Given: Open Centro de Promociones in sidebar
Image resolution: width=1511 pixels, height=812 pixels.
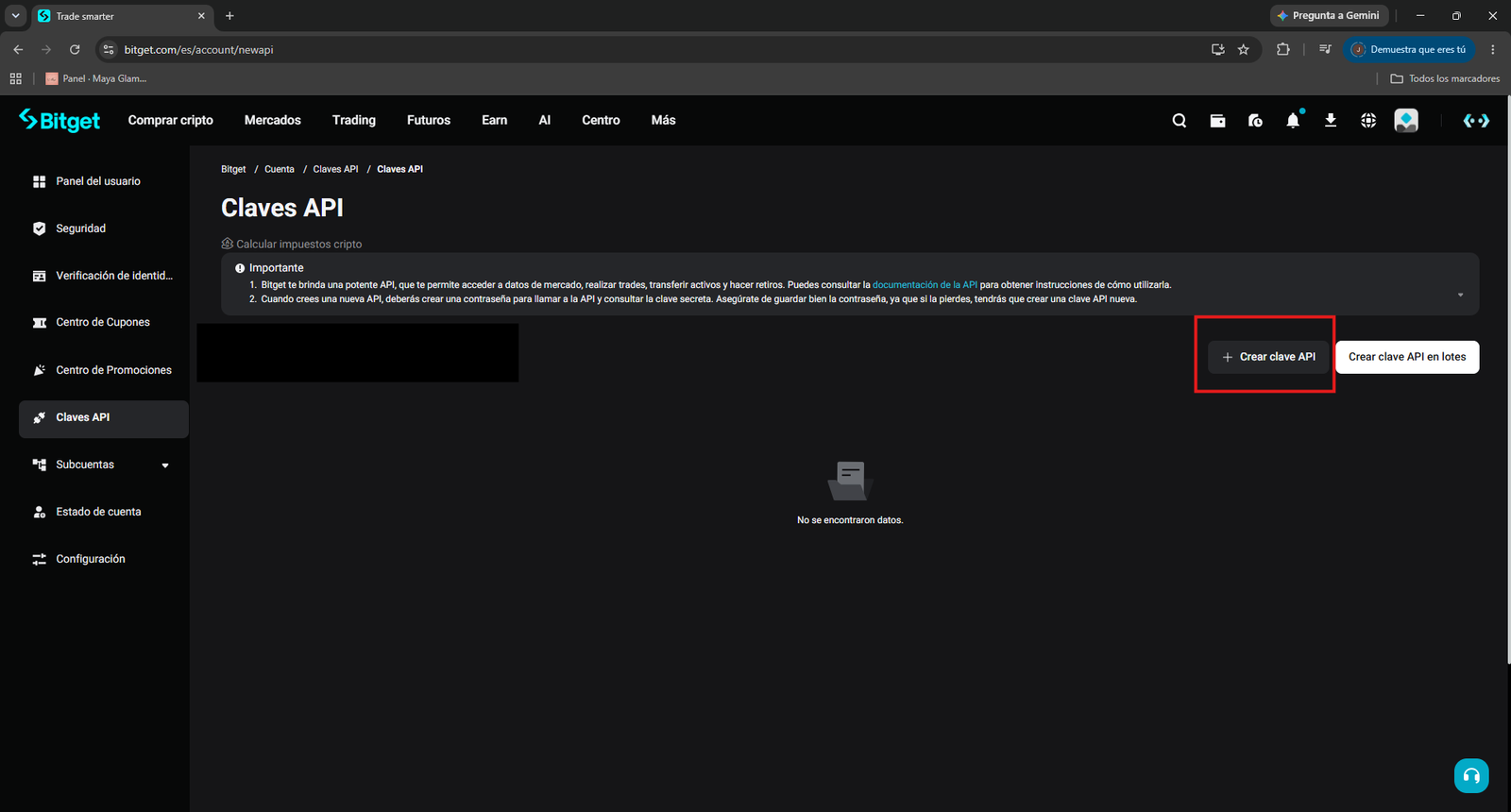Looking at the screenshot, I should 104,370.
